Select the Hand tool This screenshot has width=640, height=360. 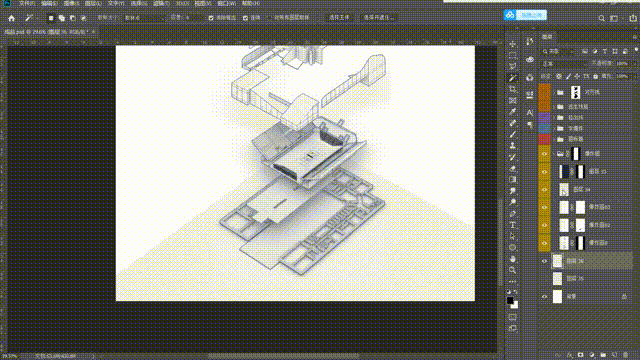pos(513,259)
